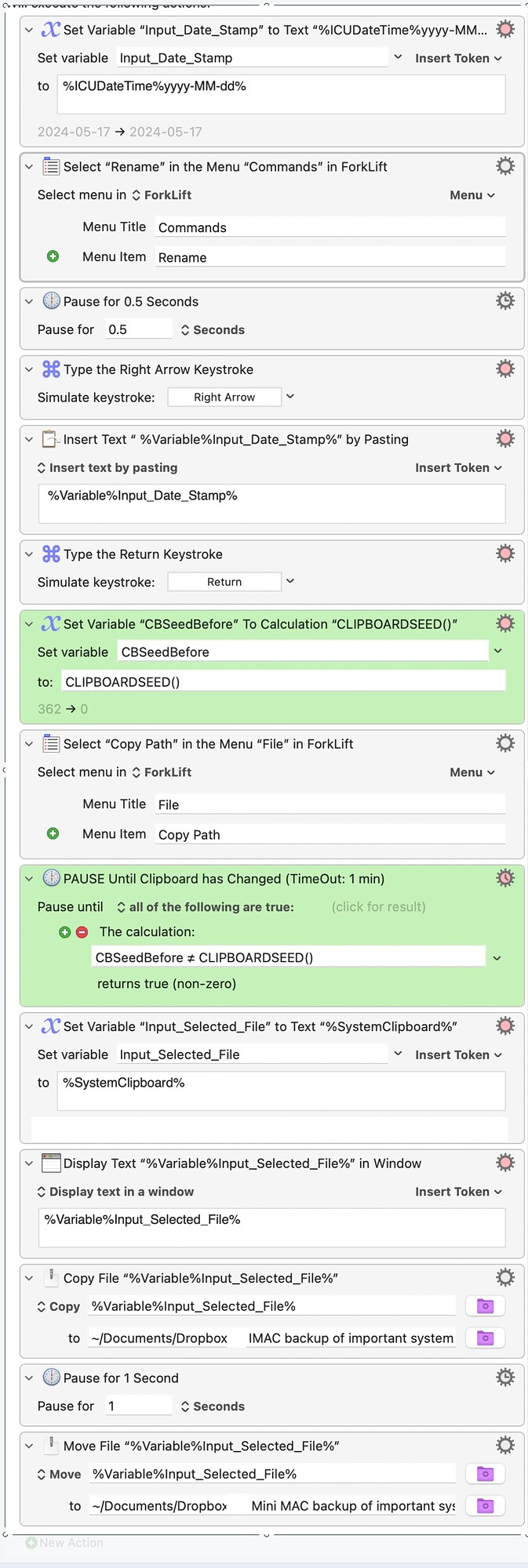Edit Menu Item field containing Rename
Screen dimensions: 528x1568
coord(330,257)
